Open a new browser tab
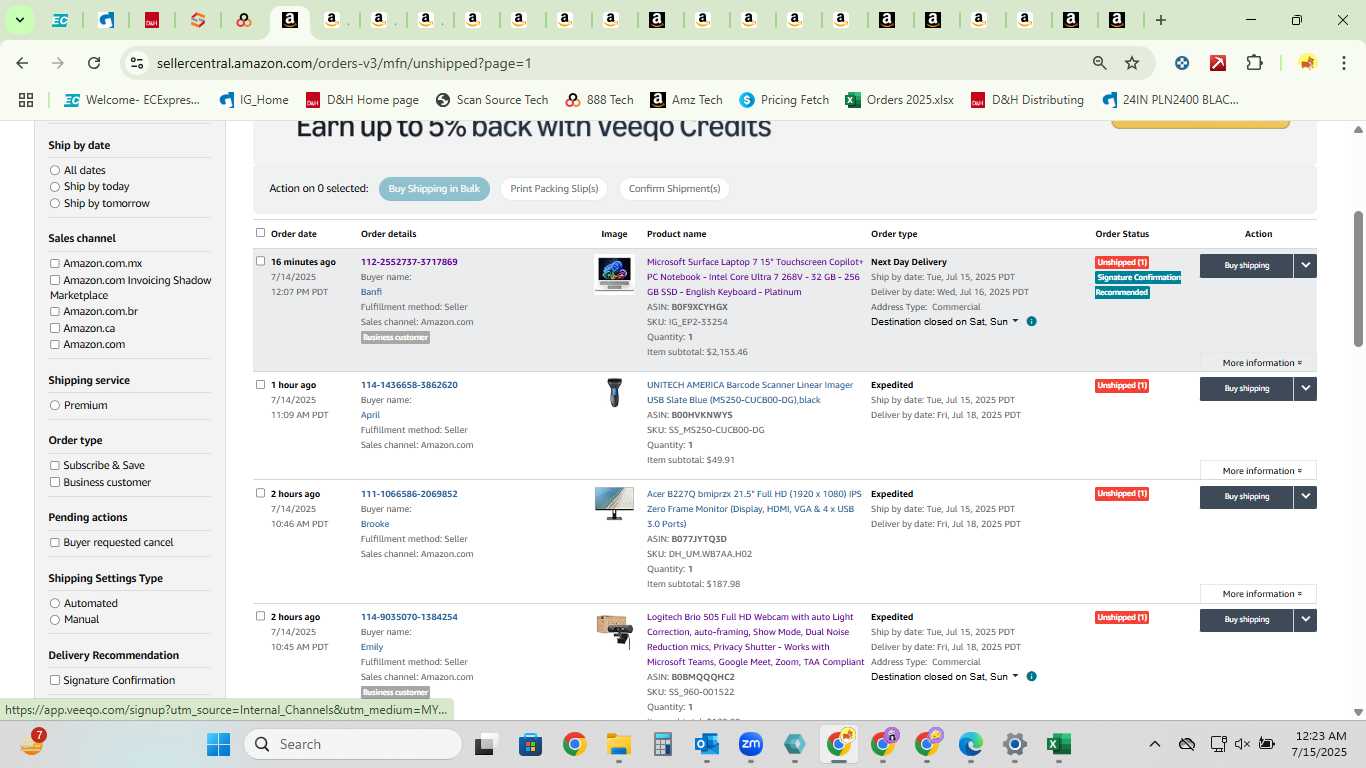Viewport: 1366px width, 768px height. 1160,20
